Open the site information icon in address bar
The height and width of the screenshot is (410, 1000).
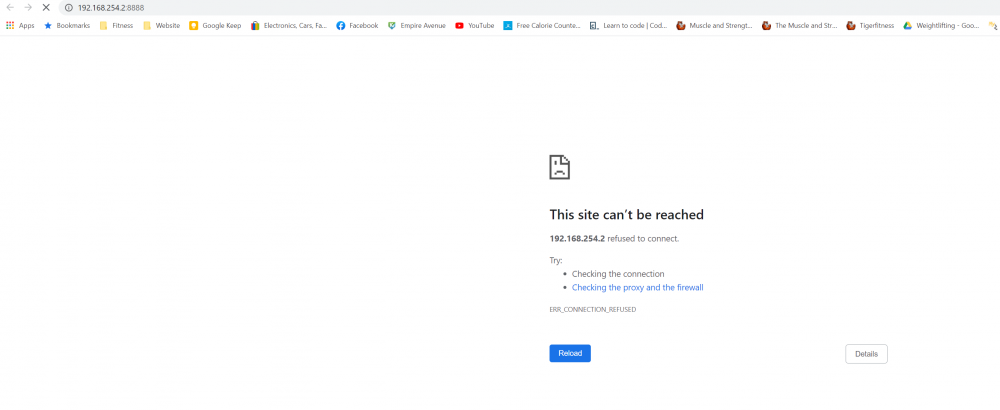pos(70,8)
